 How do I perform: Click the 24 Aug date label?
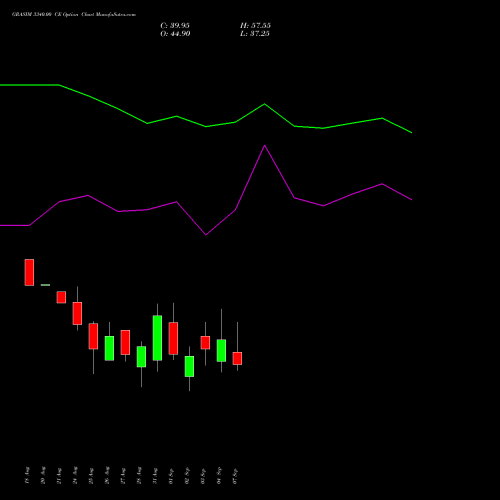75,475
